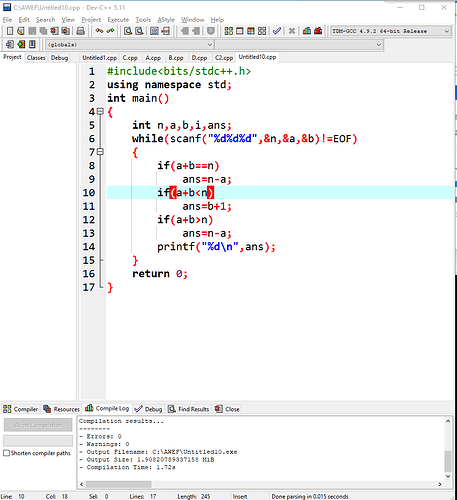The image size is (457, 500).
Task: Select the Project side tab
Action: (x=12, y=57)
